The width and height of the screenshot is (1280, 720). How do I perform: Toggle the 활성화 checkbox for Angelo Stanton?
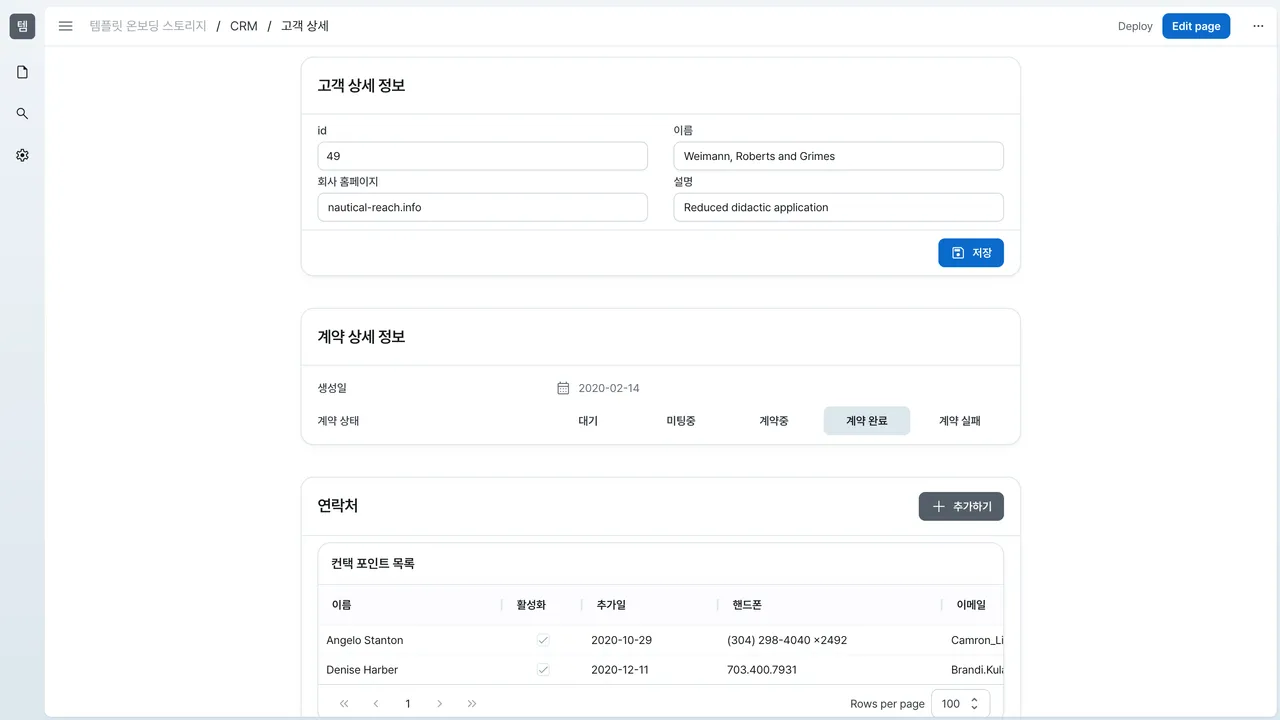(x=543, y=640)
